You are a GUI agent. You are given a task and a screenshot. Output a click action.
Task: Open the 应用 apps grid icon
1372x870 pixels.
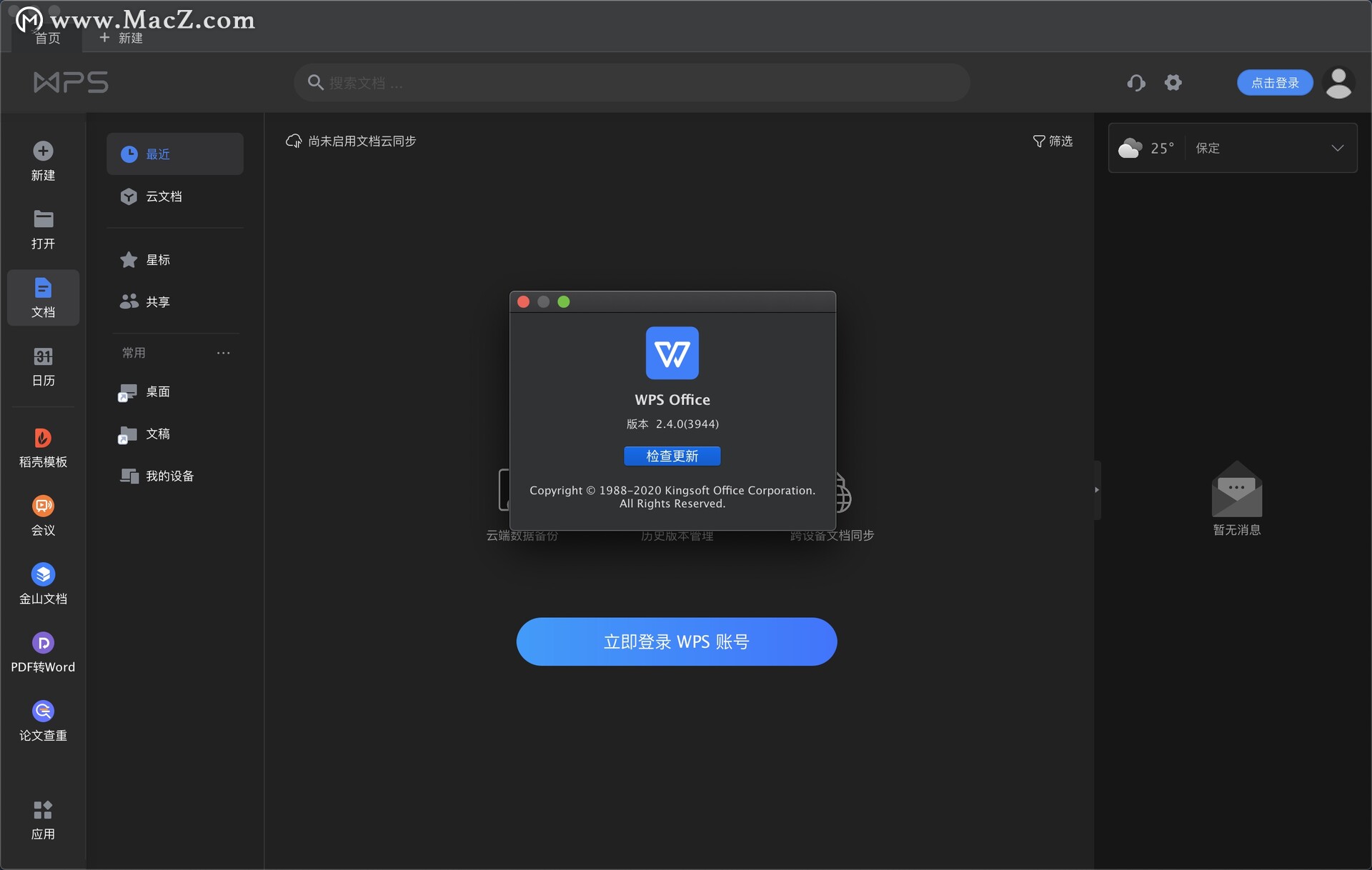pyautogui.click(x=43, y=810)
